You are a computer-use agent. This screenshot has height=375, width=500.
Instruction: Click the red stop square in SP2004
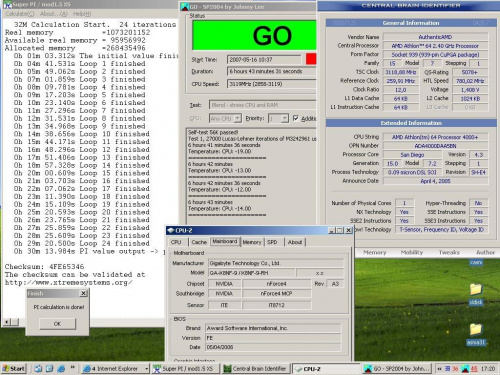pos(311,59)
